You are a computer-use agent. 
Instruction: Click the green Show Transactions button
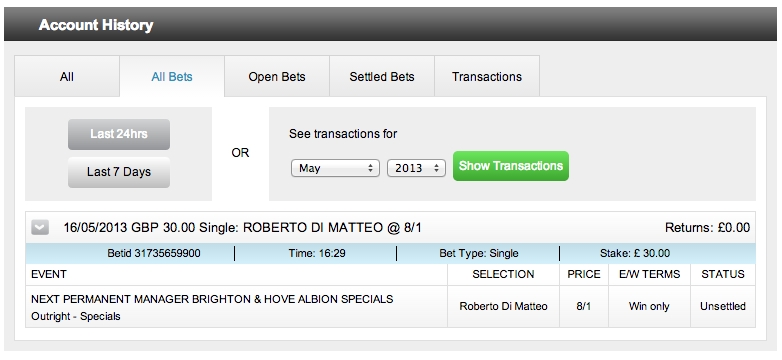coord(511,166)
